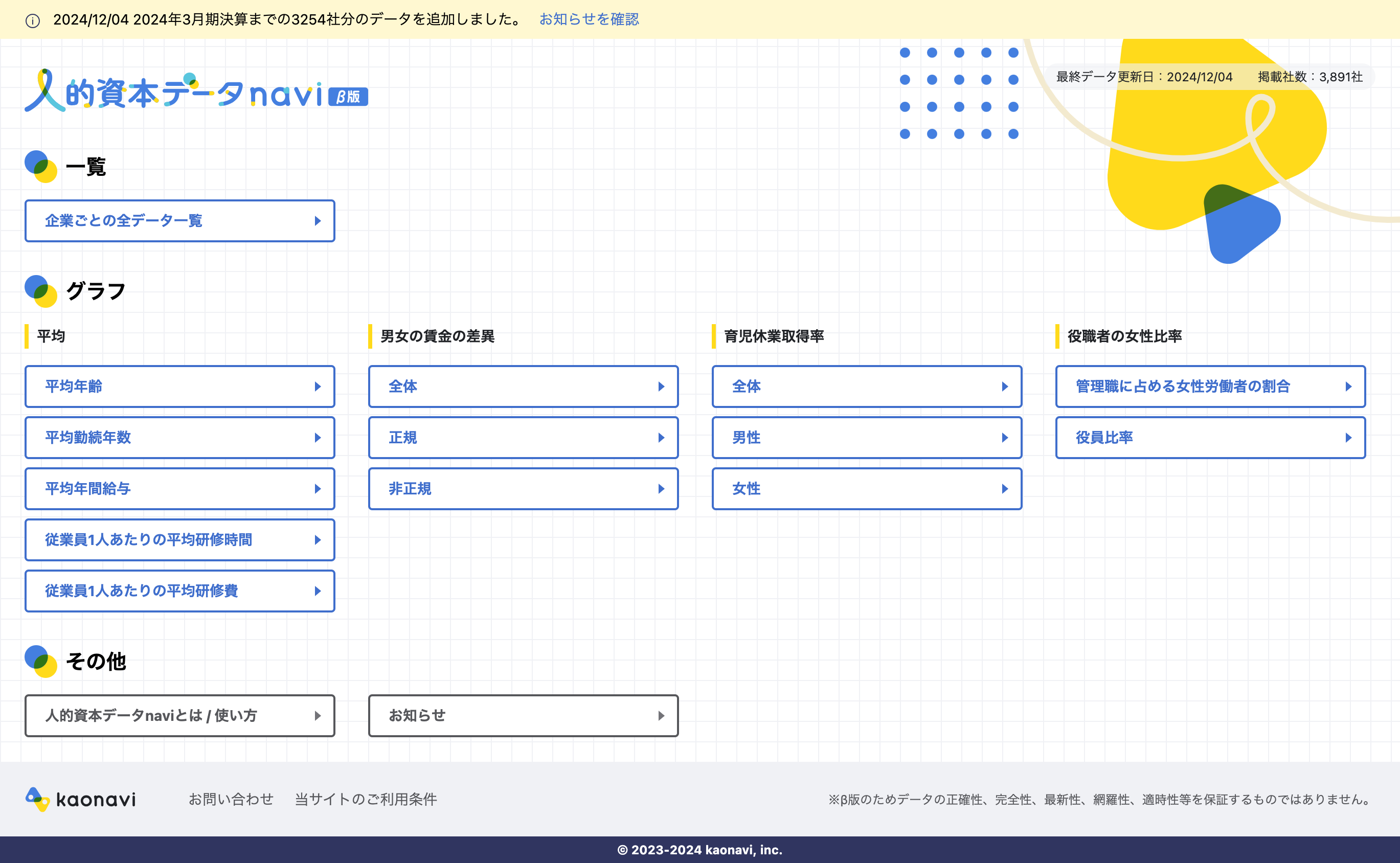Open the 役員比率 graph

1210,438
